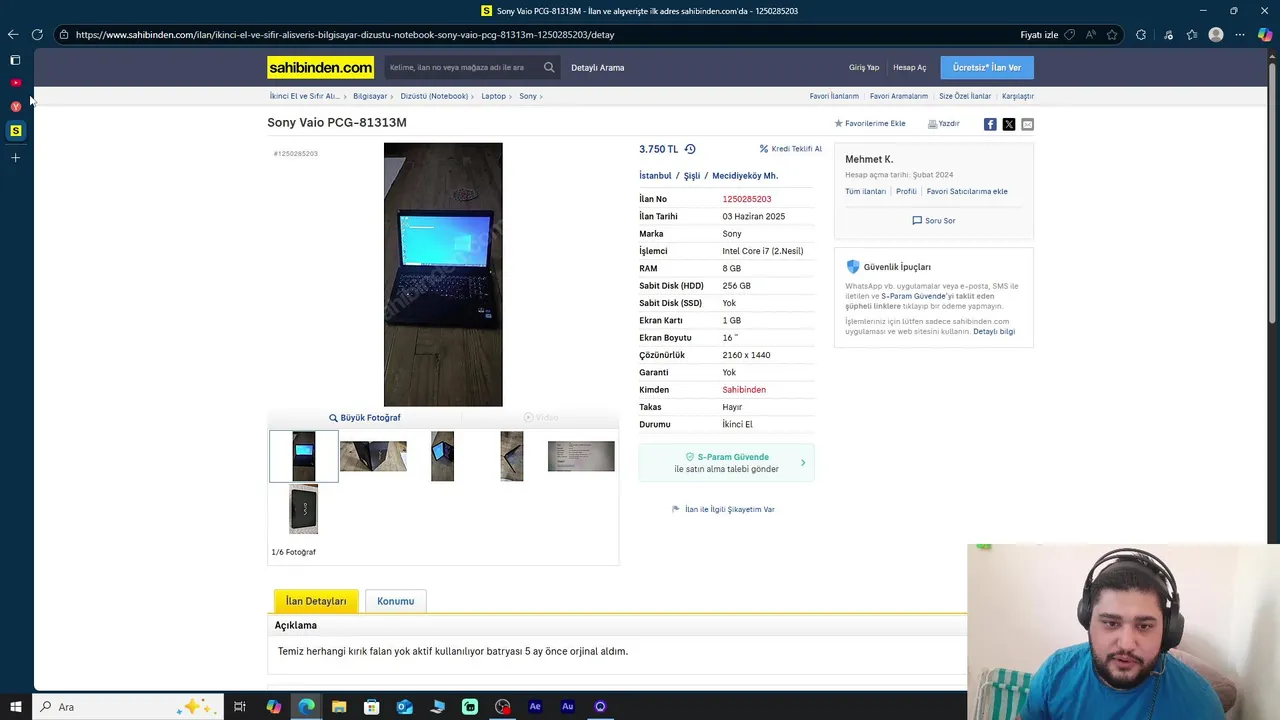Click Soru Sor to ask seller
Screen dimensions: 1280x720
pos(934,221)
